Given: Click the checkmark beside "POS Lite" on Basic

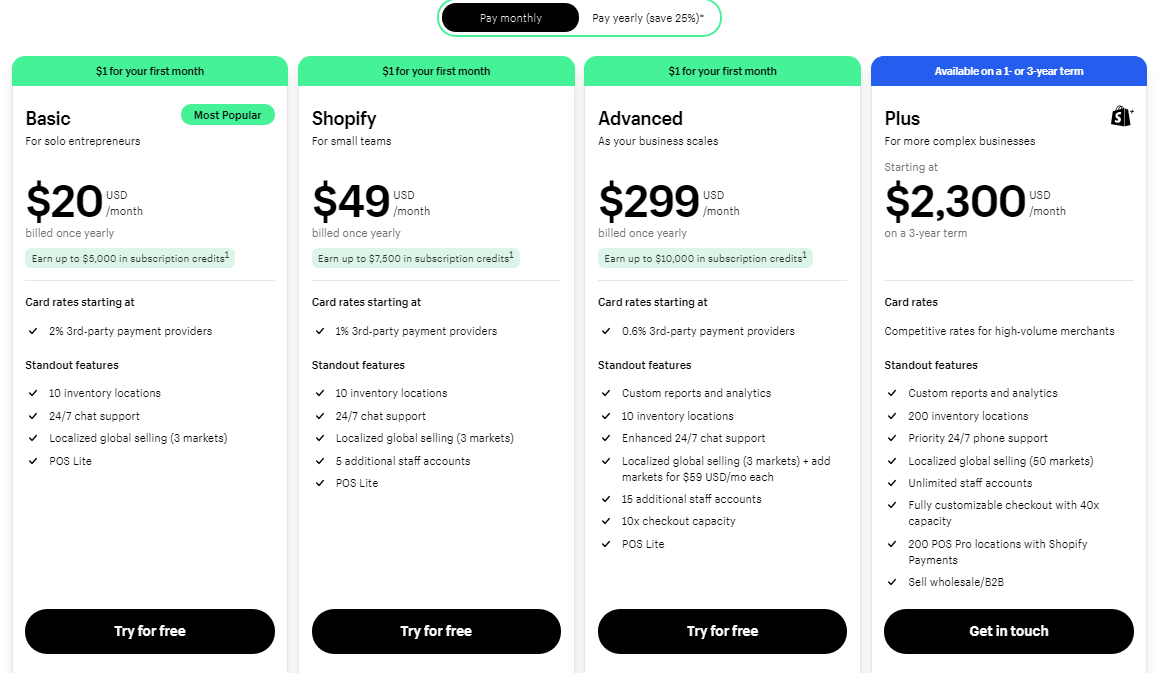Looking at the screenshot, I should tap(33, 461).
